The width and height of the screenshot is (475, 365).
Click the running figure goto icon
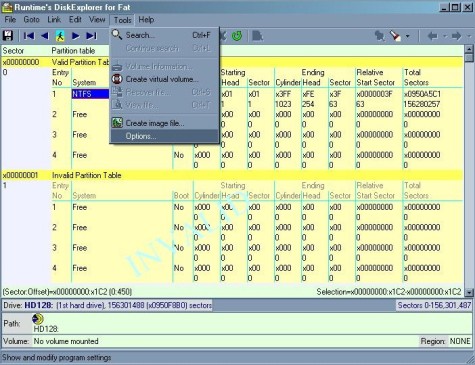[x=60, y=36]
